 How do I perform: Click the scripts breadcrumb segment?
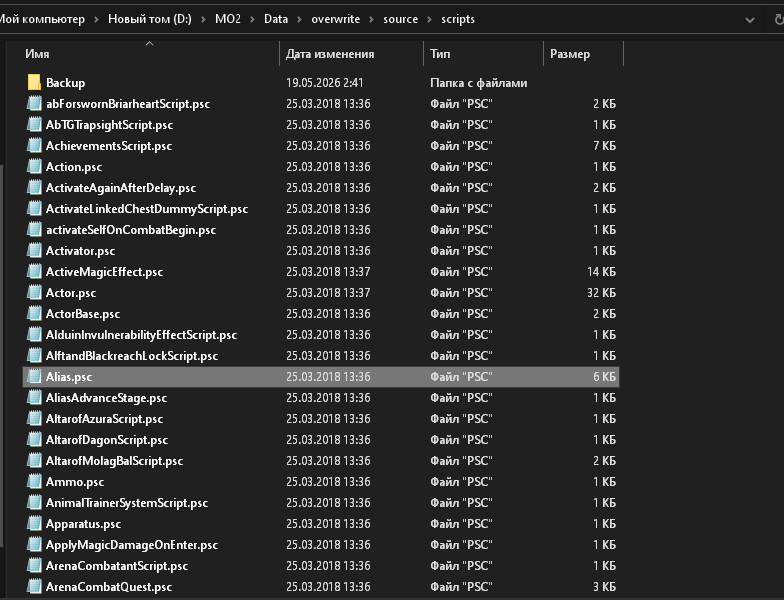pyautogui.click(x=458, y=19)
